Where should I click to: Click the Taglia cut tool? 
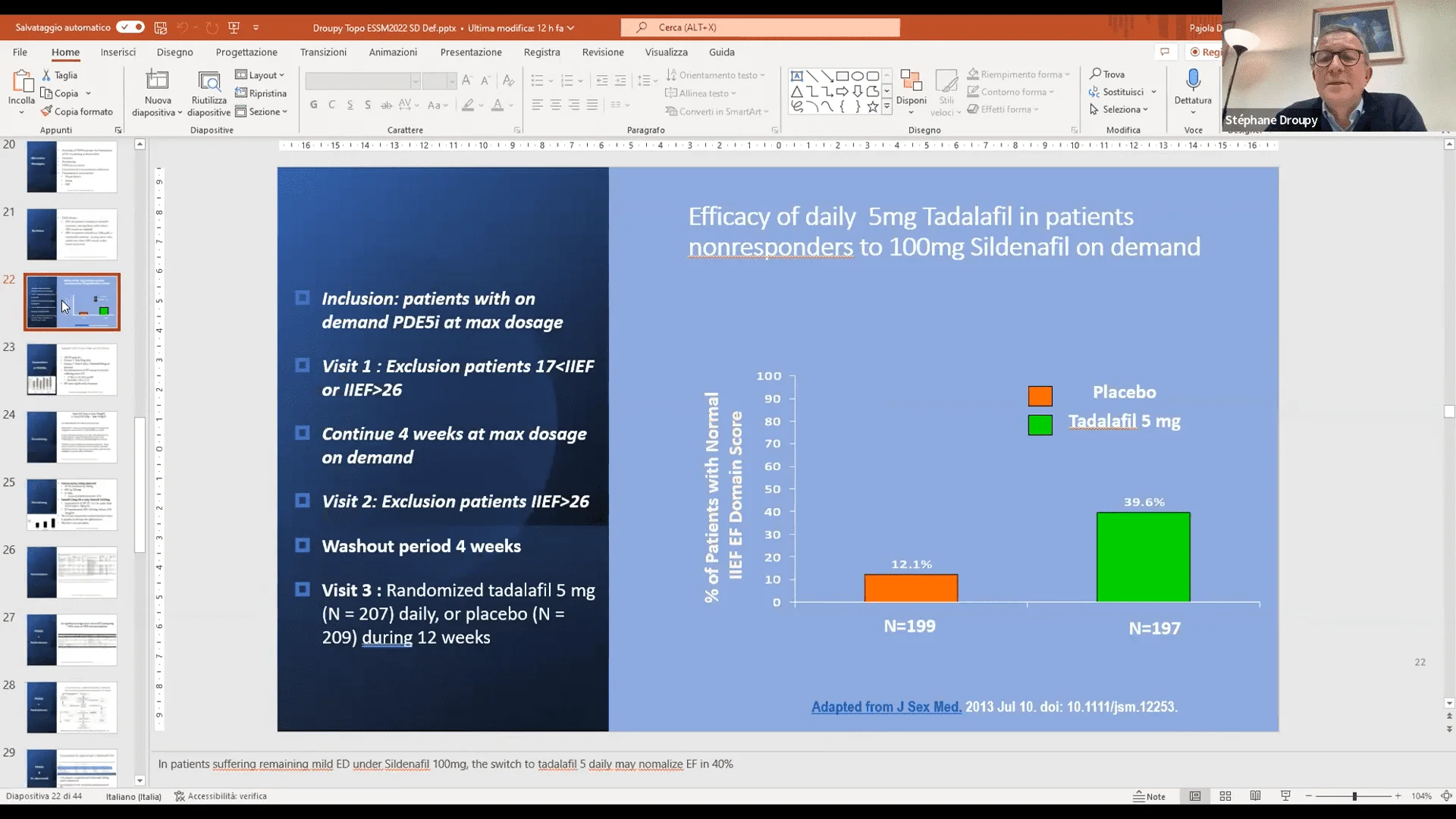click(x=60, y=75)
